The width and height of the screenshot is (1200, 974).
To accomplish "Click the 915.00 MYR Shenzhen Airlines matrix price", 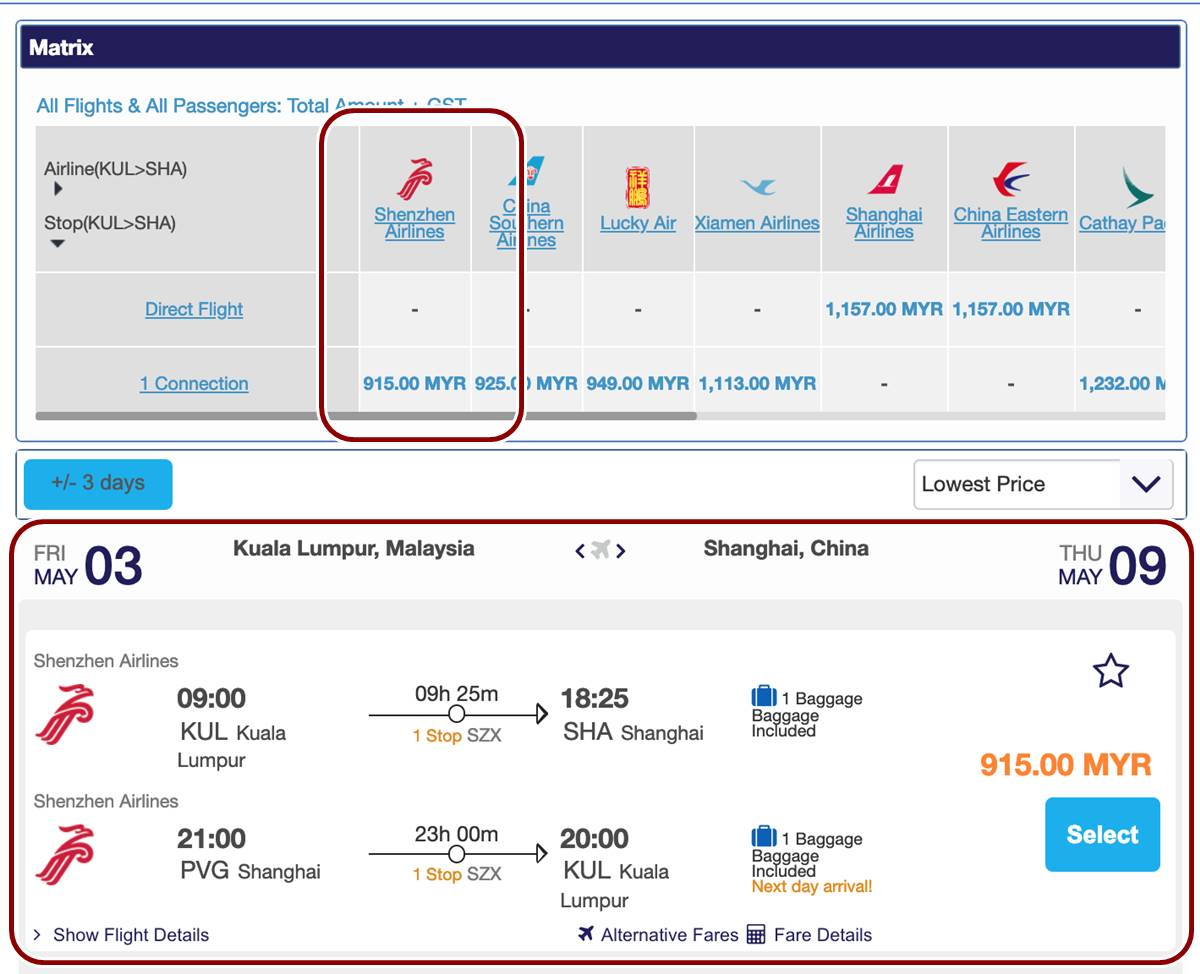I will (414, 383).
